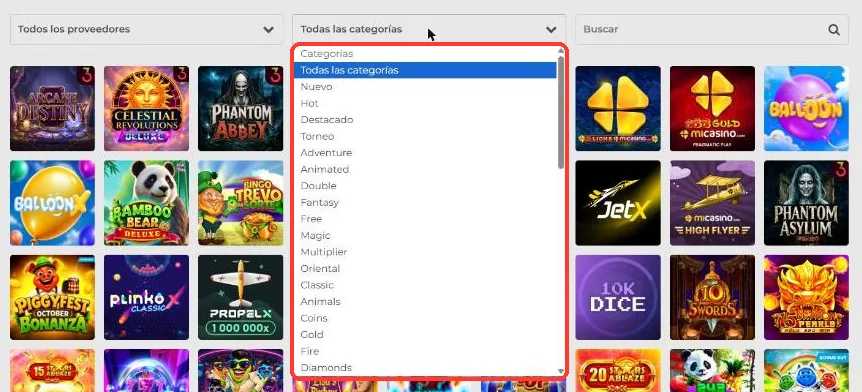Select Coins from the list
The image size is (862, 392).
point(425,318)
